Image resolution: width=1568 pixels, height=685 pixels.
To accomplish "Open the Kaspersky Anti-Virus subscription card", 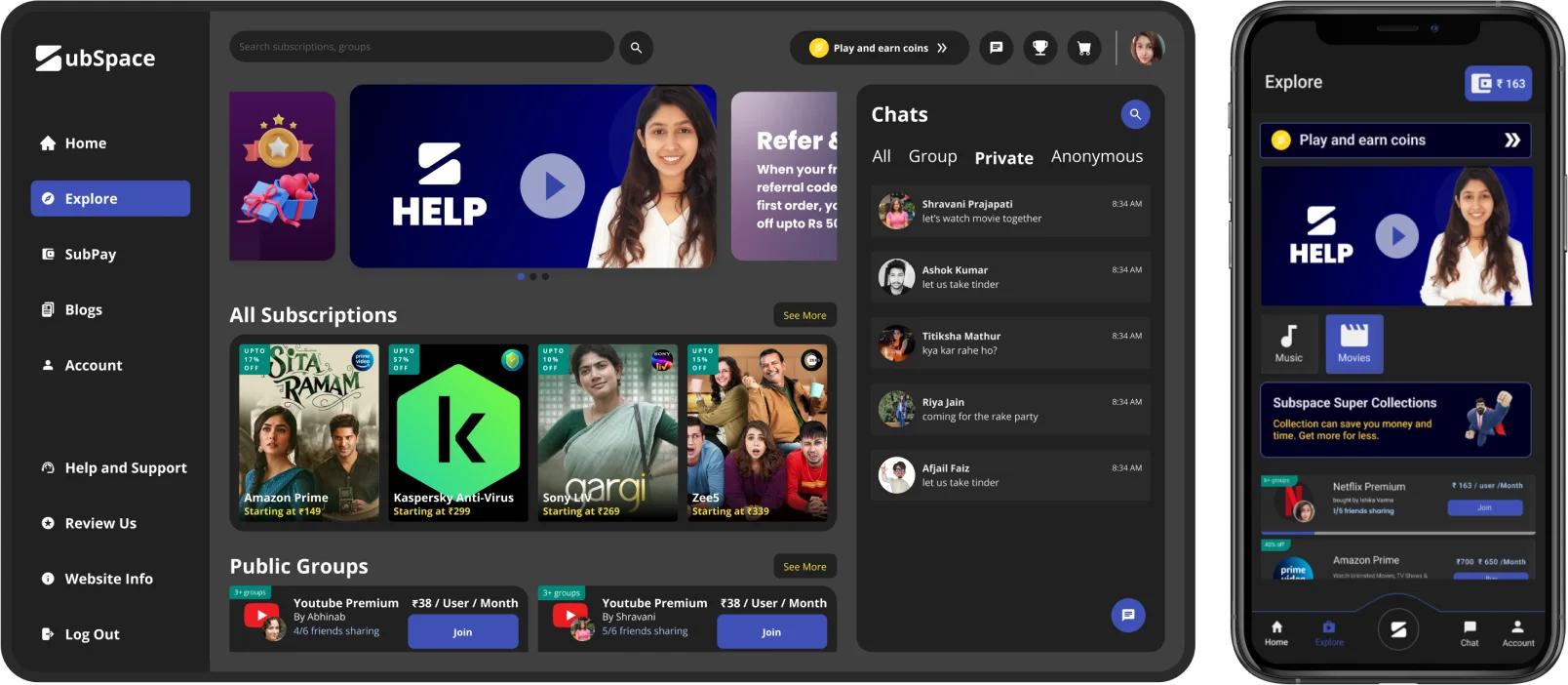I will tap(458, 431).
